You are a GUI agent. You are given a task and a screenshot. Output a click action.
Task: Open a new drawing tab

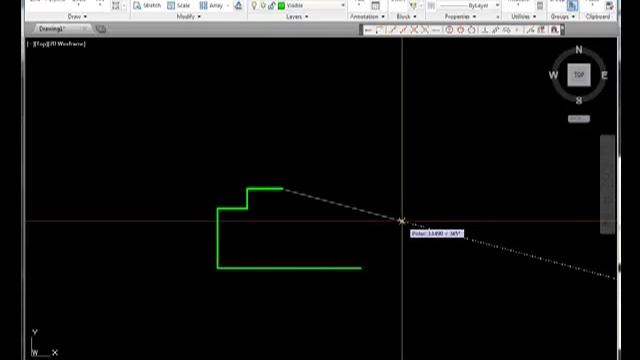[x=100, y=29]
